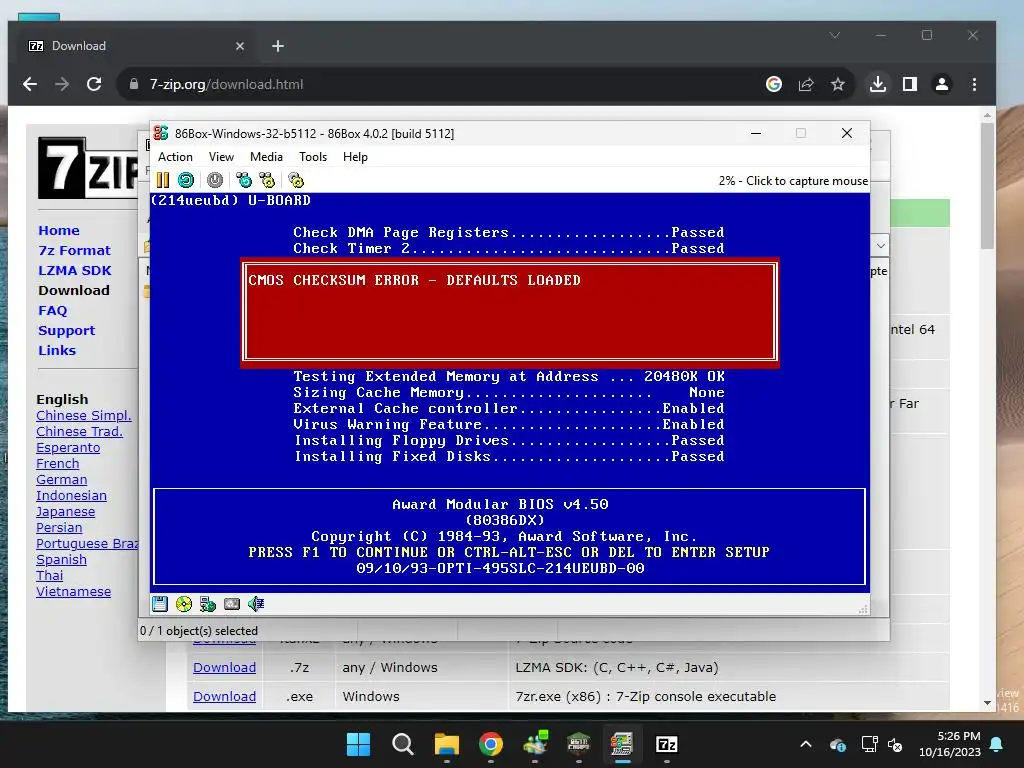Open File Explorer from taskbar
The height and width of the screenshot is (768, 1024).
tap(447, 744)
